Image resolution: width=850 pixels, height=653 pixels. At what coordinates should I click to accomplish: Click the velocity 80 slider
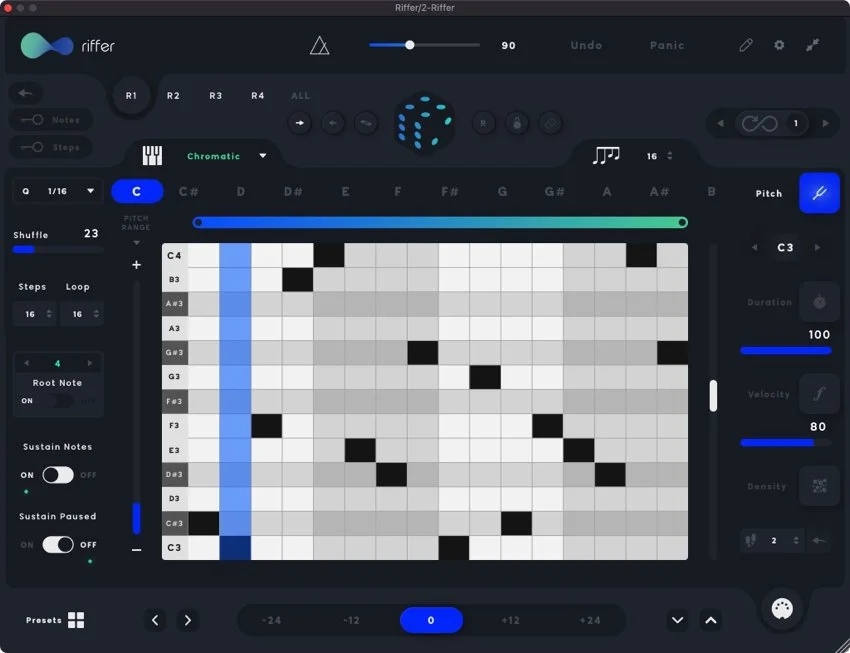[785, 443]
